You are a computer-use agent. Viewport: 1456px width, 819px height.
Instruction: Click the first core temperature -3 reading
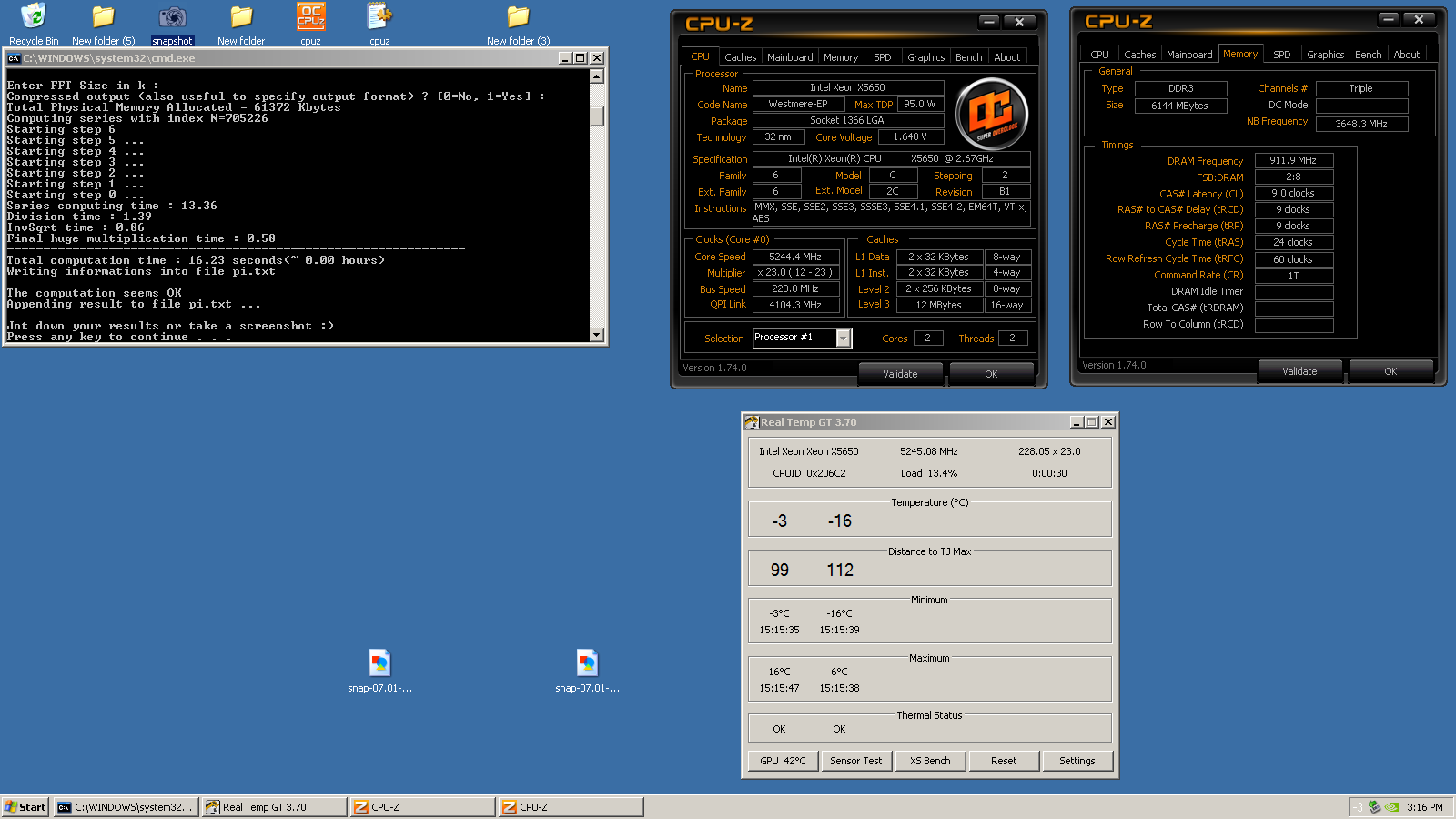pyautogui.click(x=780, y=521)
